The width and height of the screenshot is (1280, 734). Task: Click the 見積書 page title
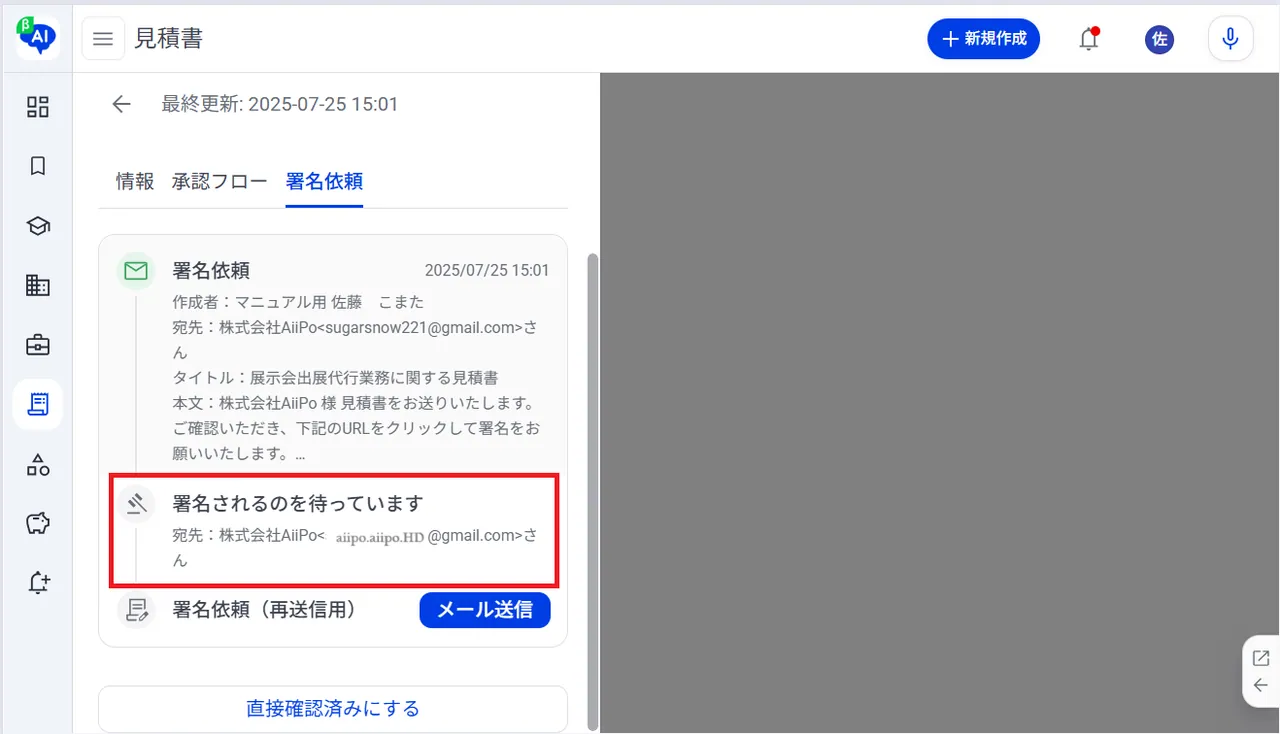click(169, 39)
